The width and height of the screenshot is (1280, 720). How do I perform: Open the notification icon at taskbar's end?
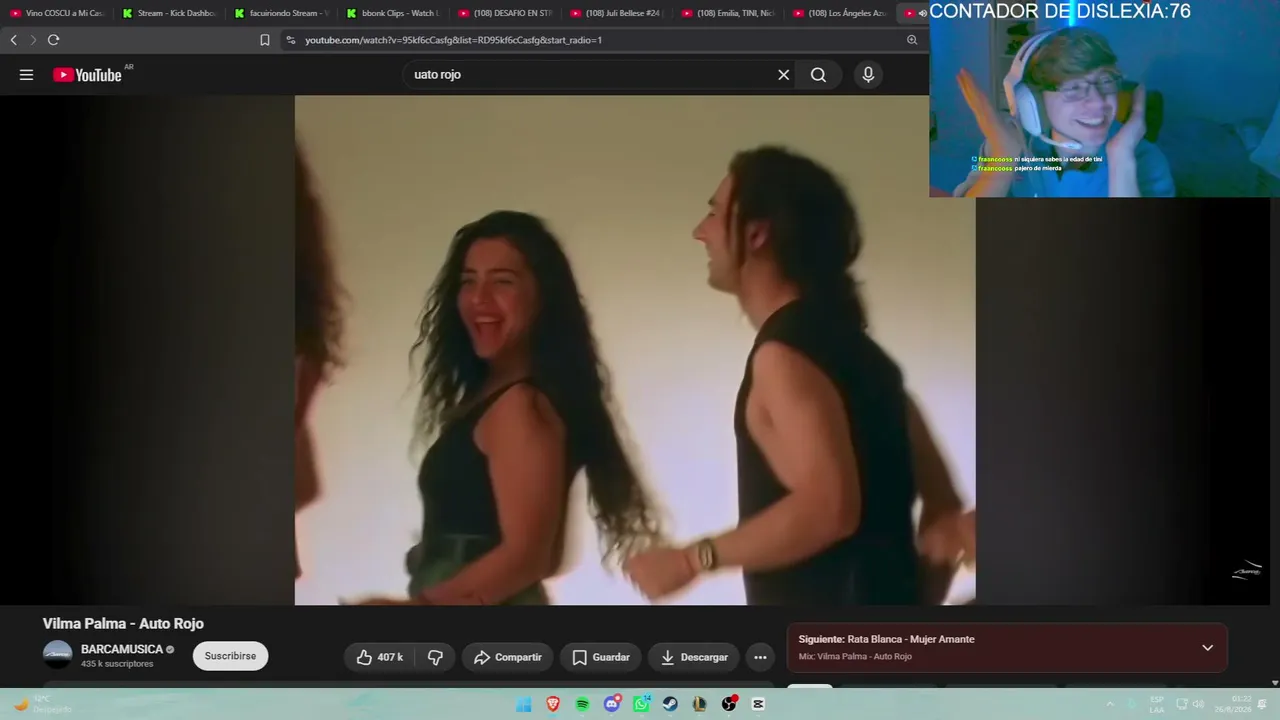(1263, 704)
